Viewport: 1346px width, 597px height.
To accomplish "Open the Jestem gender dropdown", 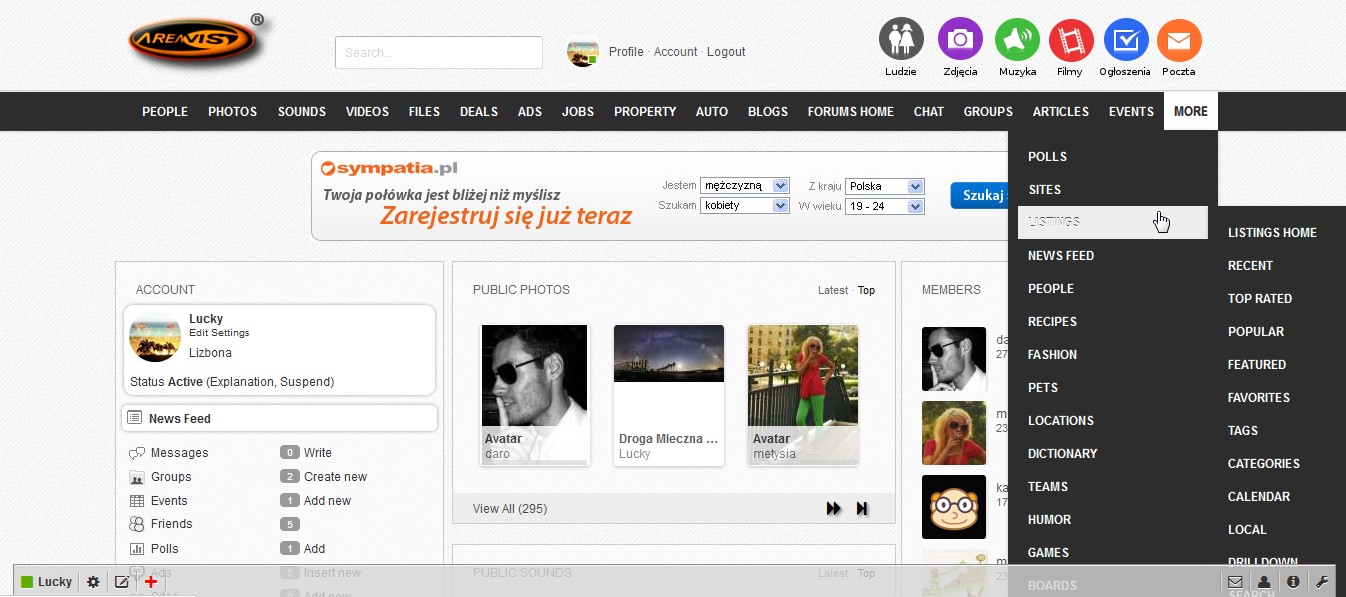I will click(x=745, y=186).
